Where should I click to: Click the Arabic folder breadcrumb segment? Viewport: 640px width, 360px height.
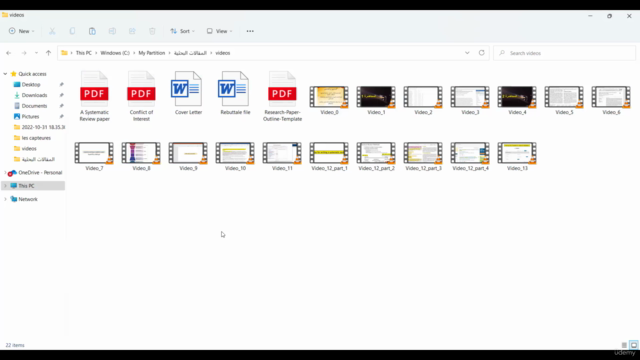tap(190, 53)
